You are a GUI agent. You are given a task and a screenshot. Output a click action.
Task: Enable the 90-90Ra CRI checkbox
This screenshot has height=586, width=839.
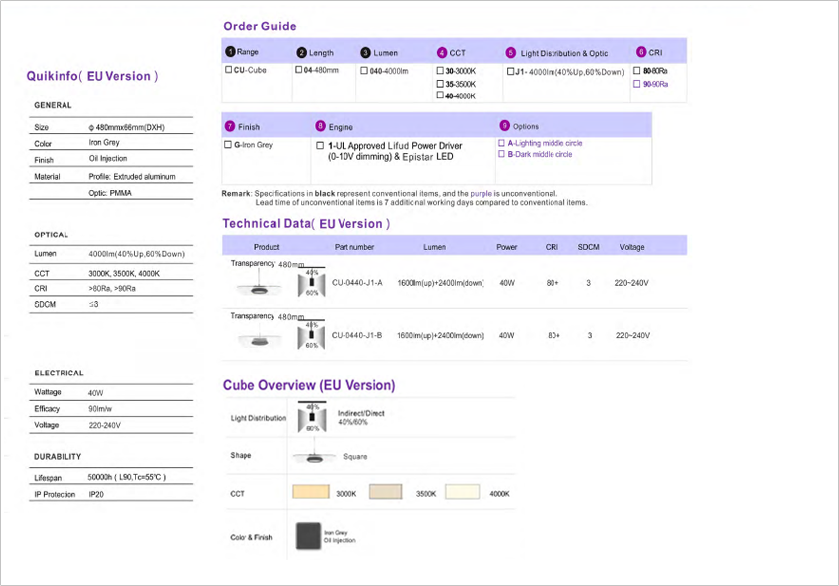coord(637,84)
